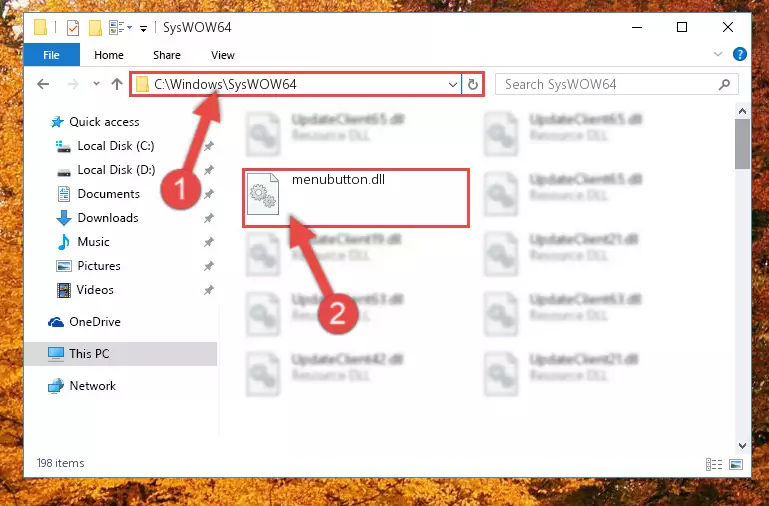Switch to details view in status bar
The width and height of the screenshot is (769, 506).
click(x=714, y=464)
